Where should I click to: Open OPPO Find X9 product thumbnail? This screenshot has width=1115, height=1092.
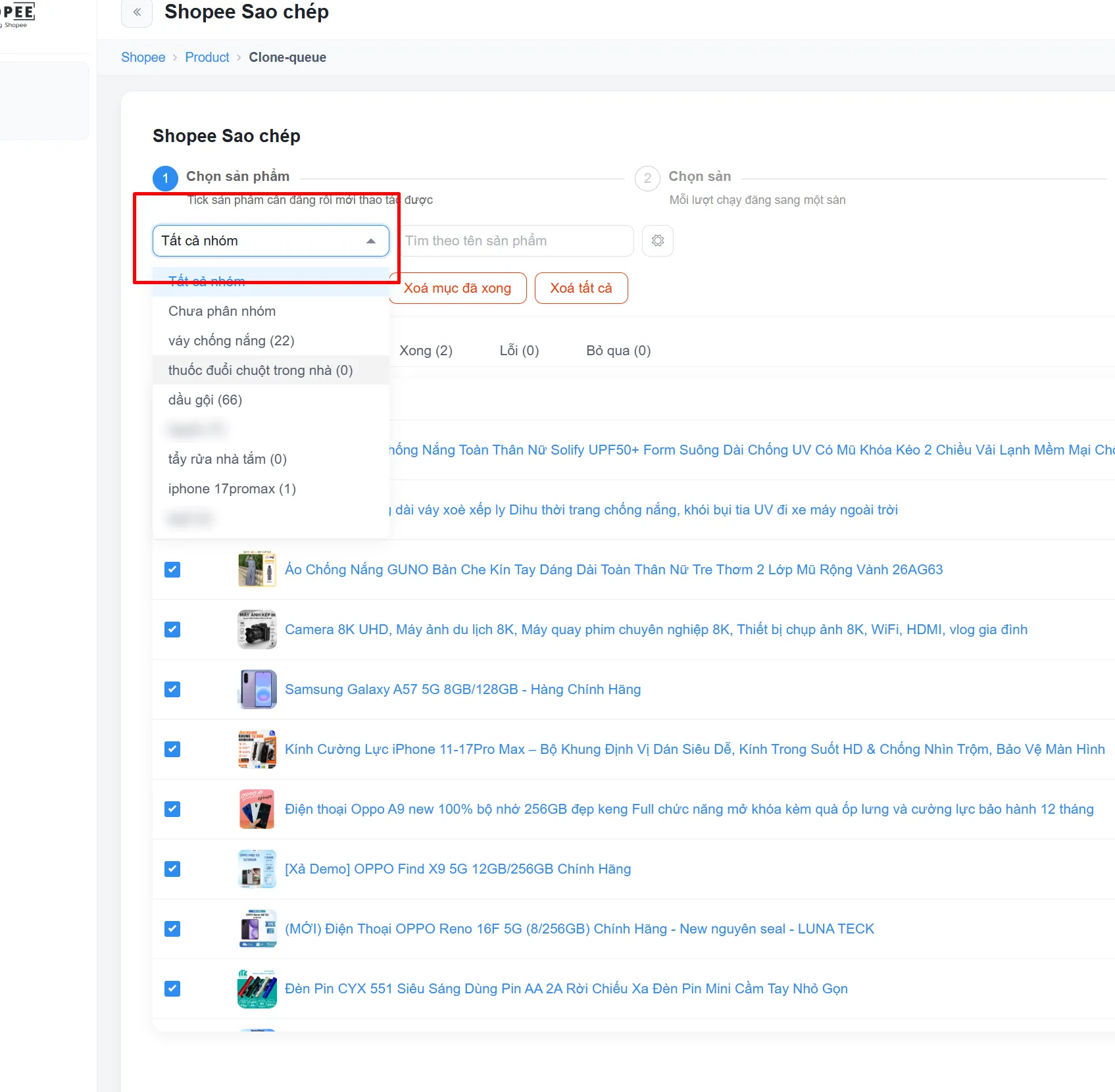tap(257, 869)
